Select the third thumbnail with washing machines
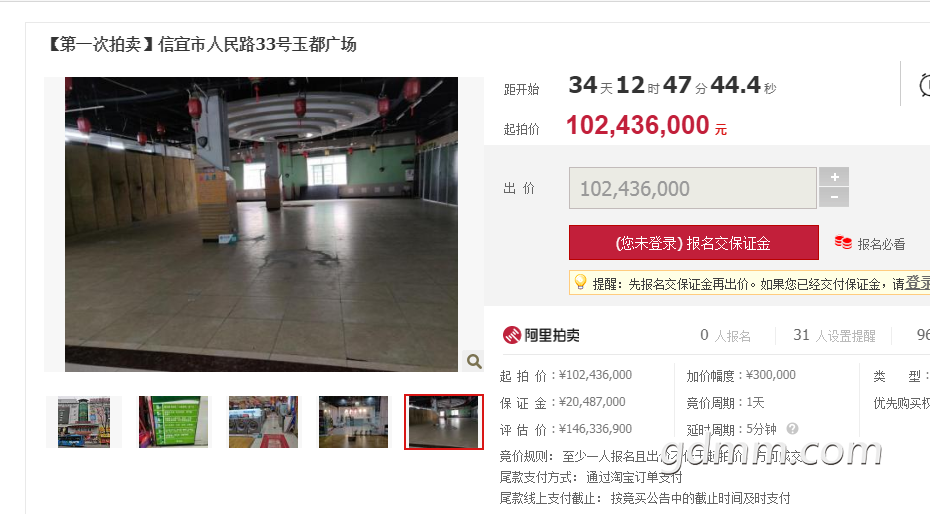Image resolution: width=930 pixels, height=514 pixels. click(x=263, y=422)
